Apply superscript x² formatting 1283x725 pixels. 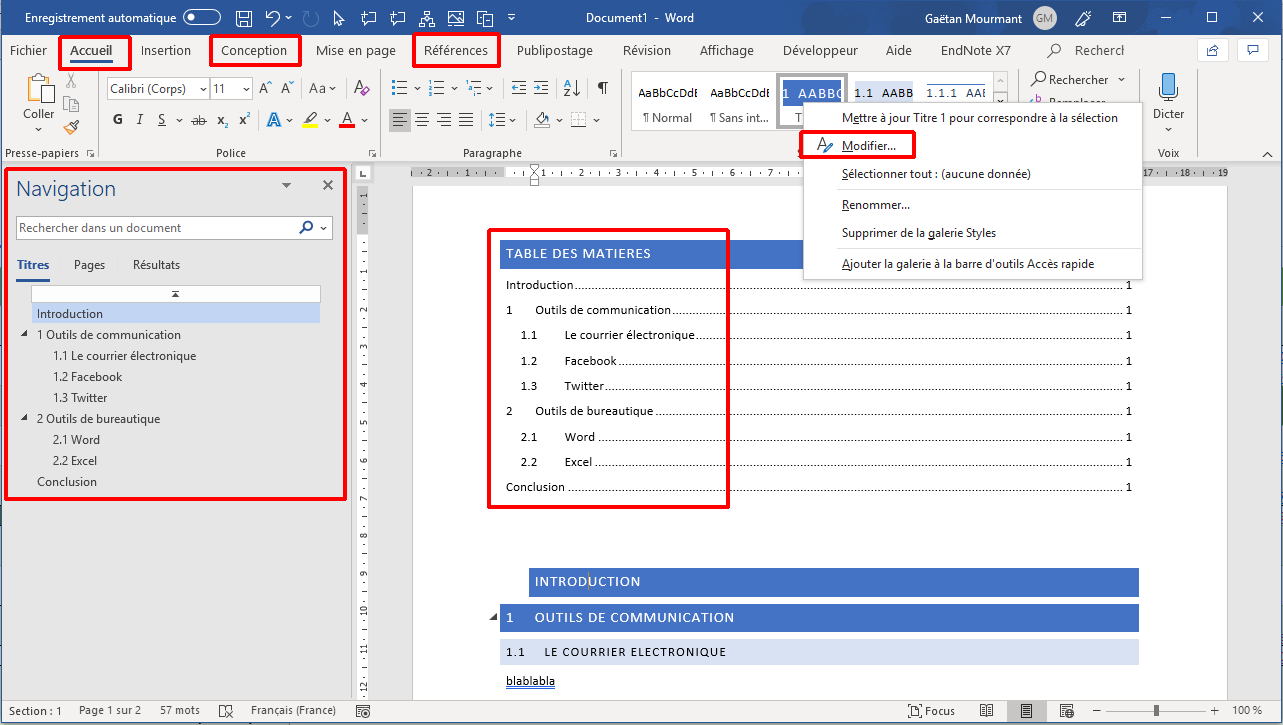point(244,120)
